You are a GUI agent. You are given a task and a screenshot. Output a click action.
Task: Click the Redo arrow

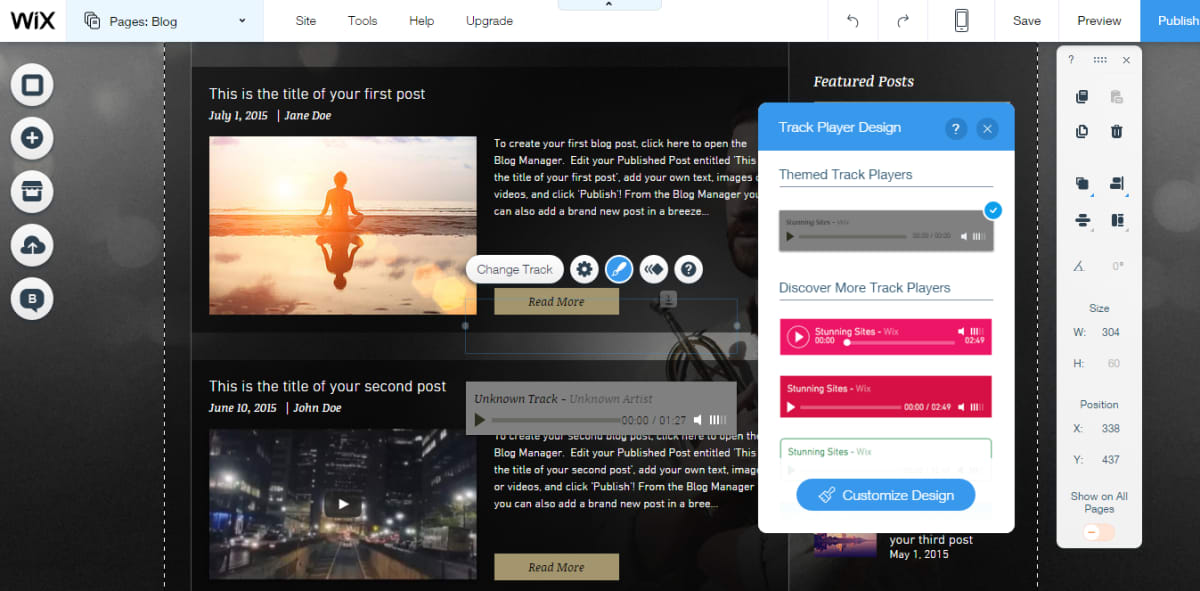pos(903,20)
